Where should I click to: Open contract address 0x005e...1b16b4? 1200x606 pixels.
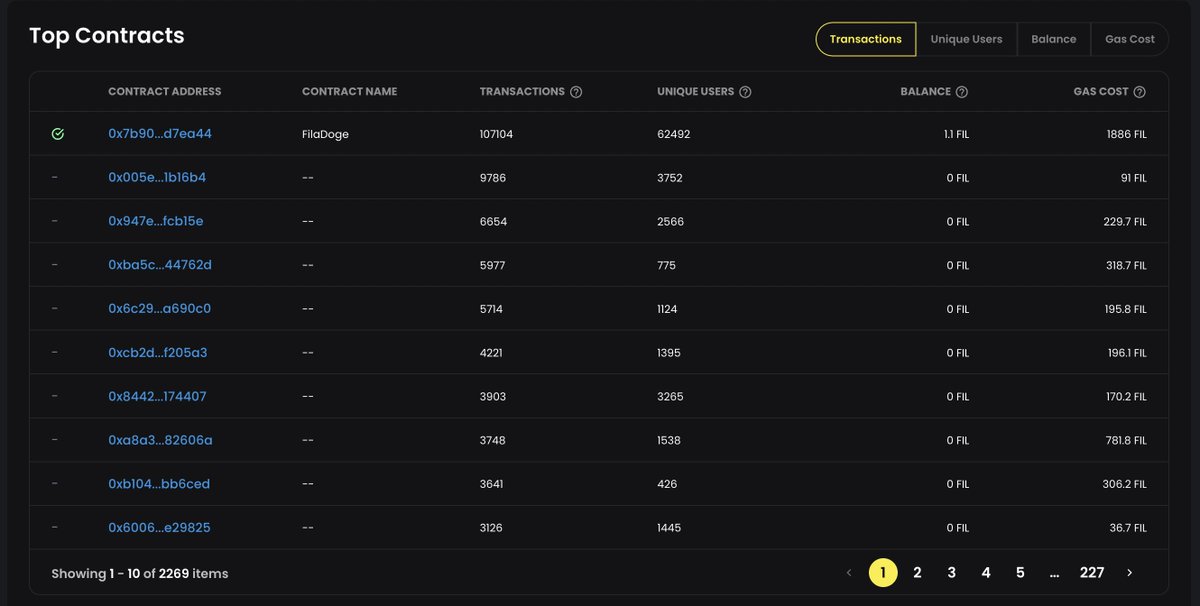click(157, 177)
